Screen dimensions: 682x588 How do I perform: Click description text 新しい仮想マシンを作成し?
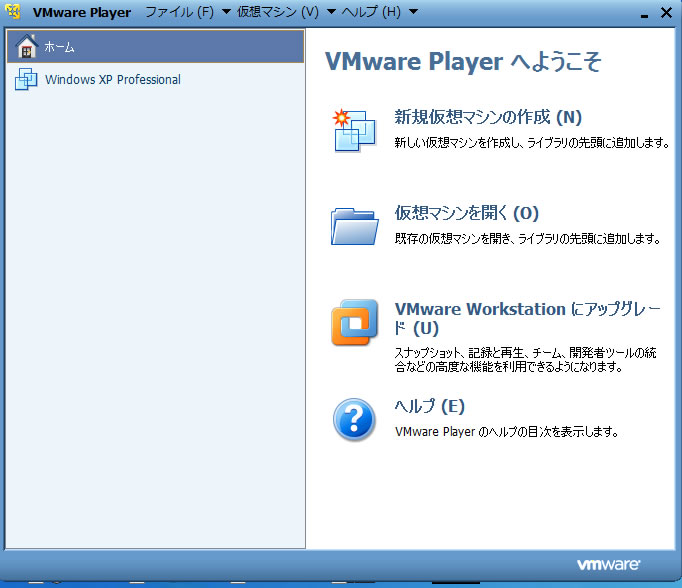pos(458,143)
